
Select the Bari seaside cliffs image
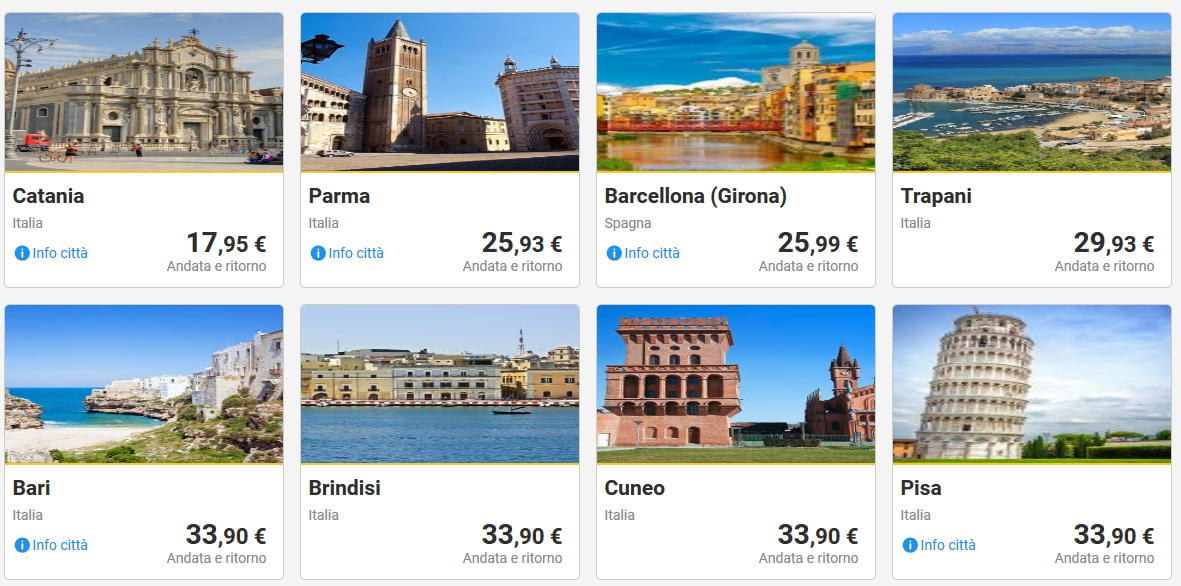[144, 384]
